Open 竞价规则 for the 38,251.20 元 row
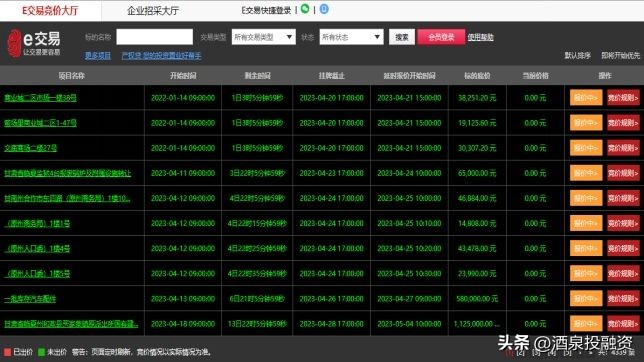 pos(623,98)
